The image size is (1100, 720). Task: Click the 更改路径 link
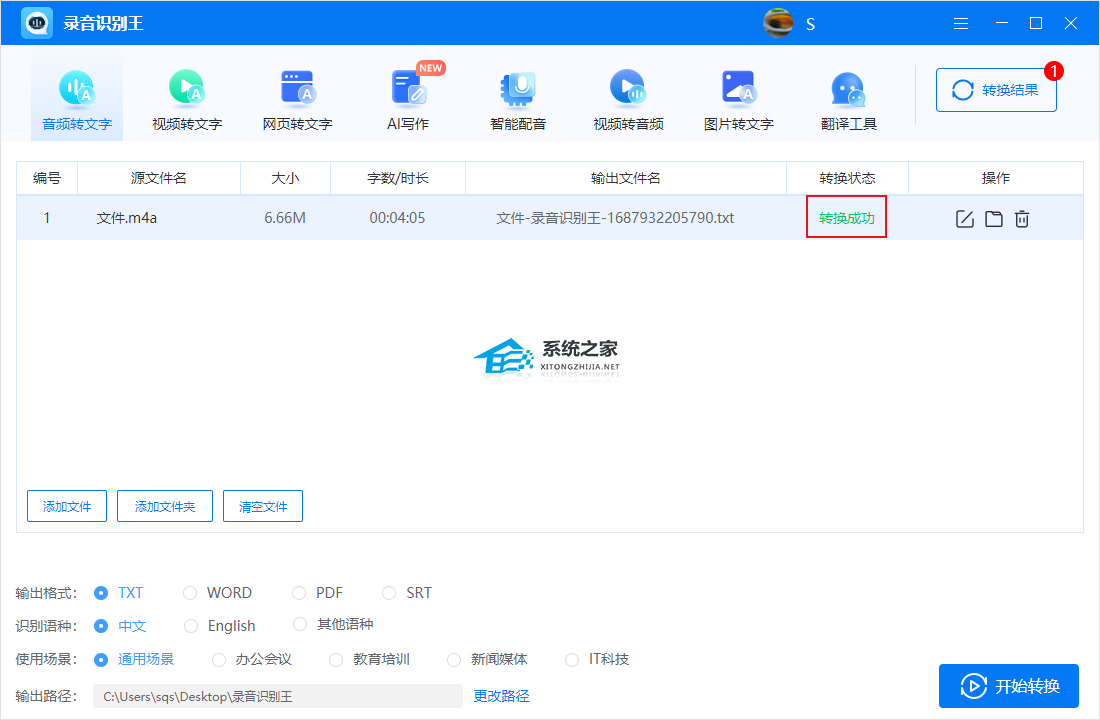pyautogui.click(x=501, y=696)
